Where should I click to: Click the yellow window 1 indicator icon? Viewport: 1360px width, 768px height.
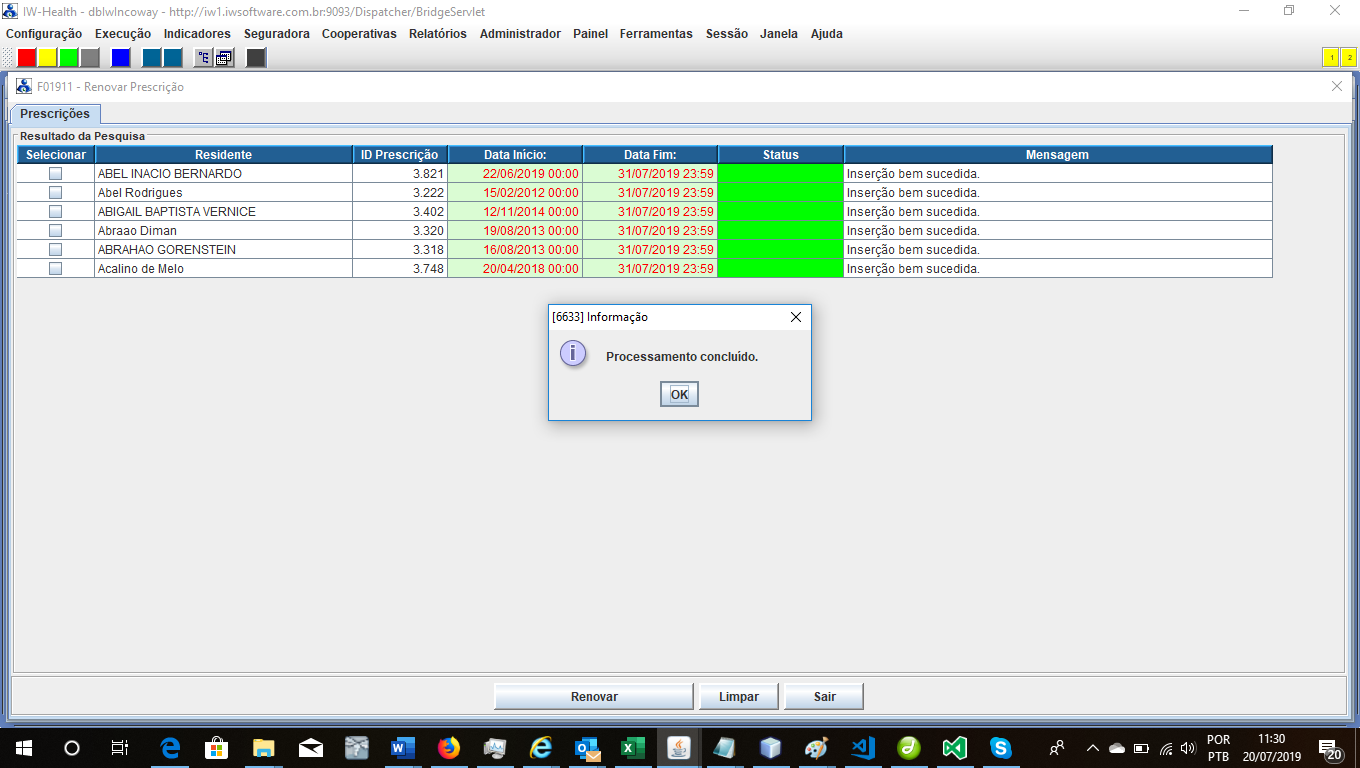(1331, 57)
